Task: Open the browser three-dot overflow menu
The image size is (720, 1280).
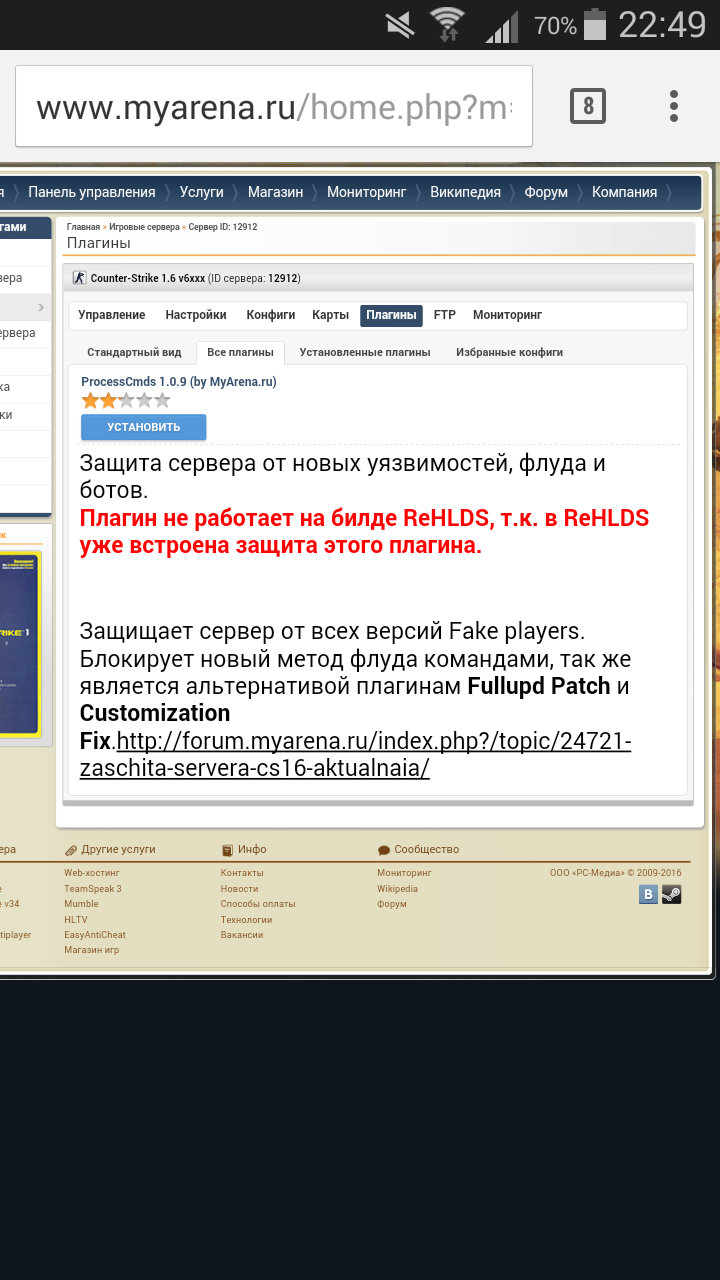Action: 674,105
